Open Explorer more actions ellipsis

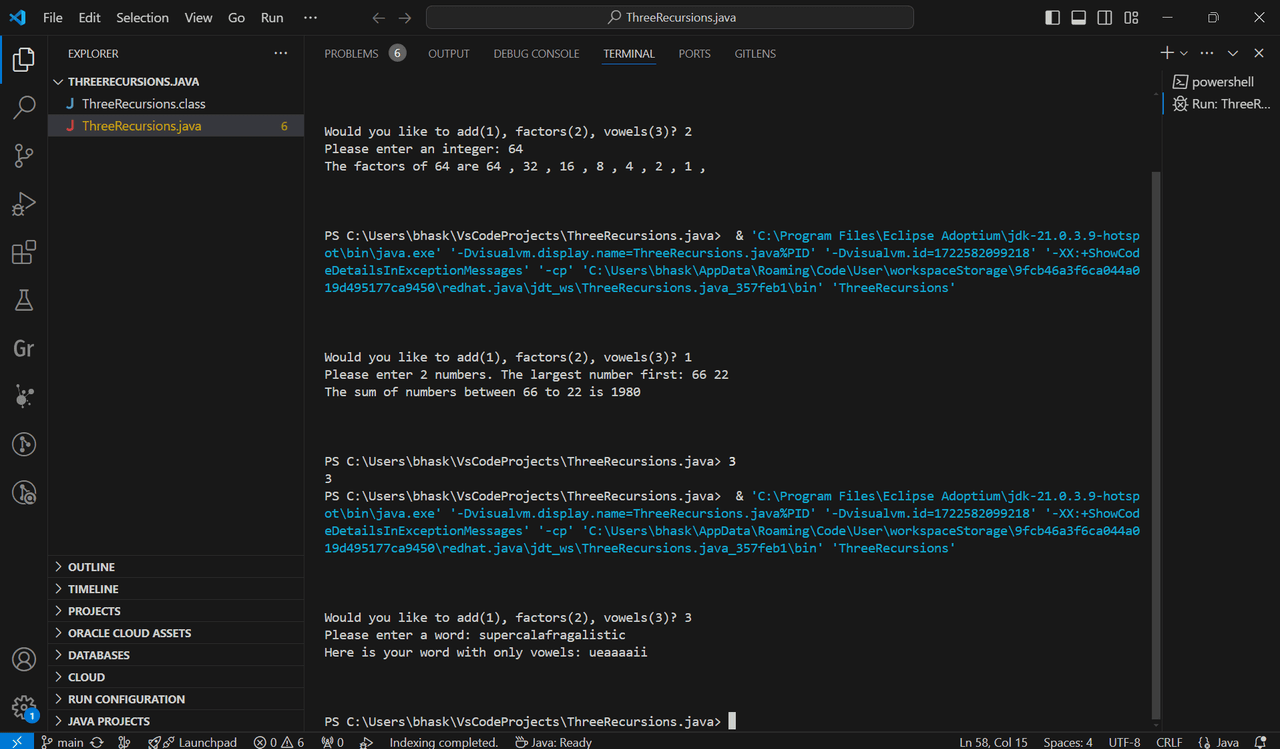coord(281,53)
